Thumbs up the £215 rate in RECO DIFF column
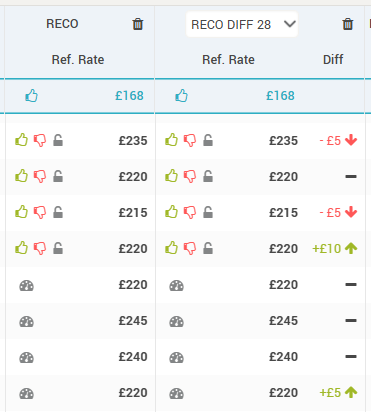The width and height of the screenshot is (371, 412). pyautogui.click(x=172, y=212)
